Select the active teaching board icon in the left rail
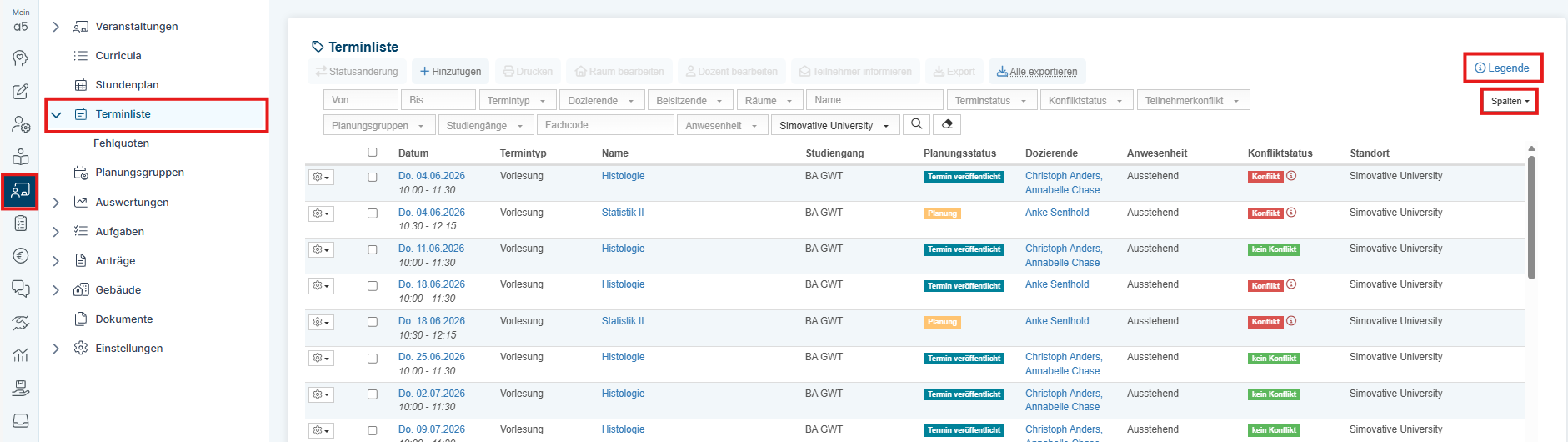The image size is (1568, 442). pos(21,191)
